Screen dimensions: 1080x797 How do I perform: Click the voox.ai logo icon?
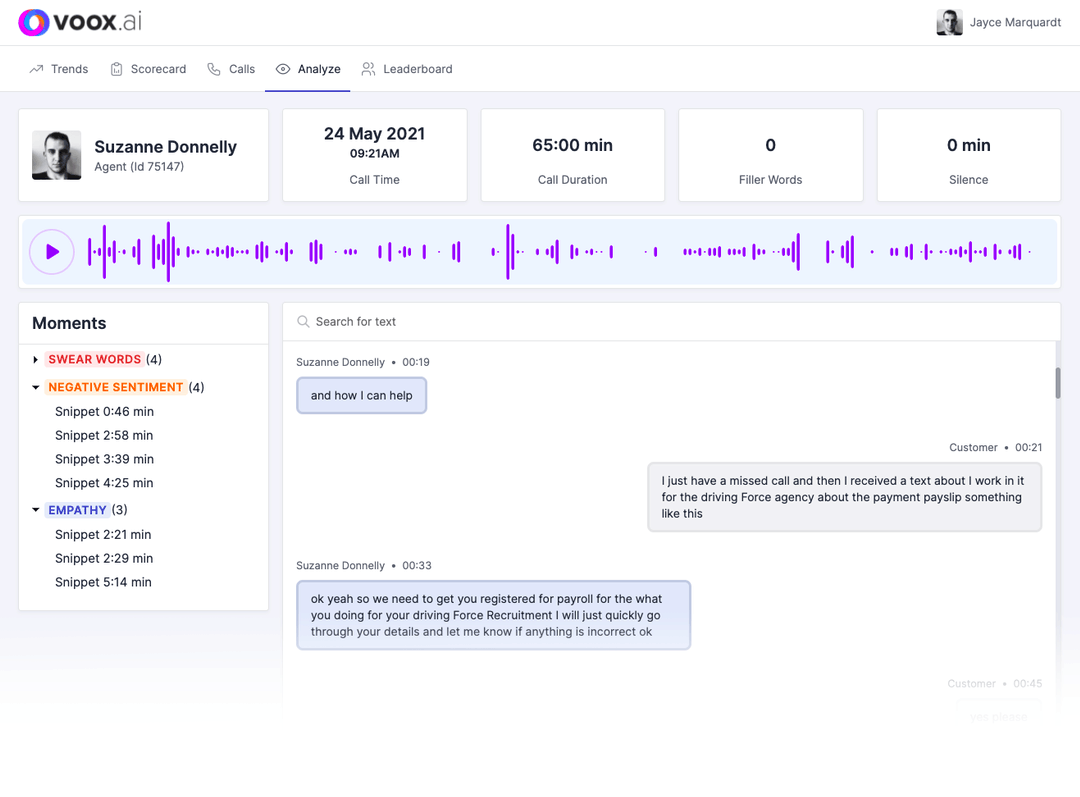(x=34, y=22)
